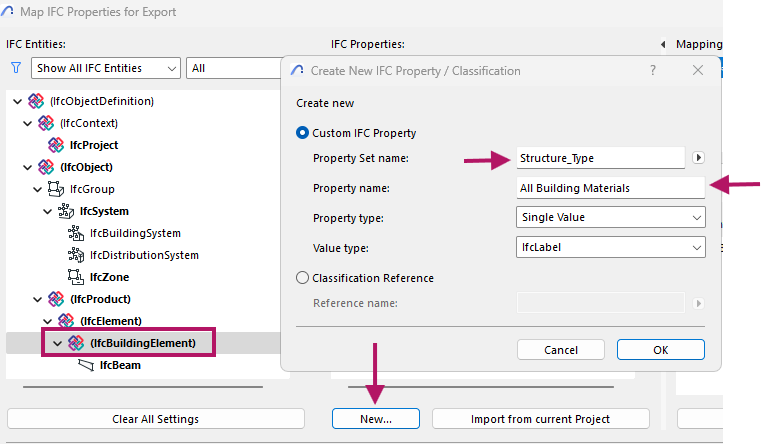Click the Property Set name arrow button

pos(698,157)
